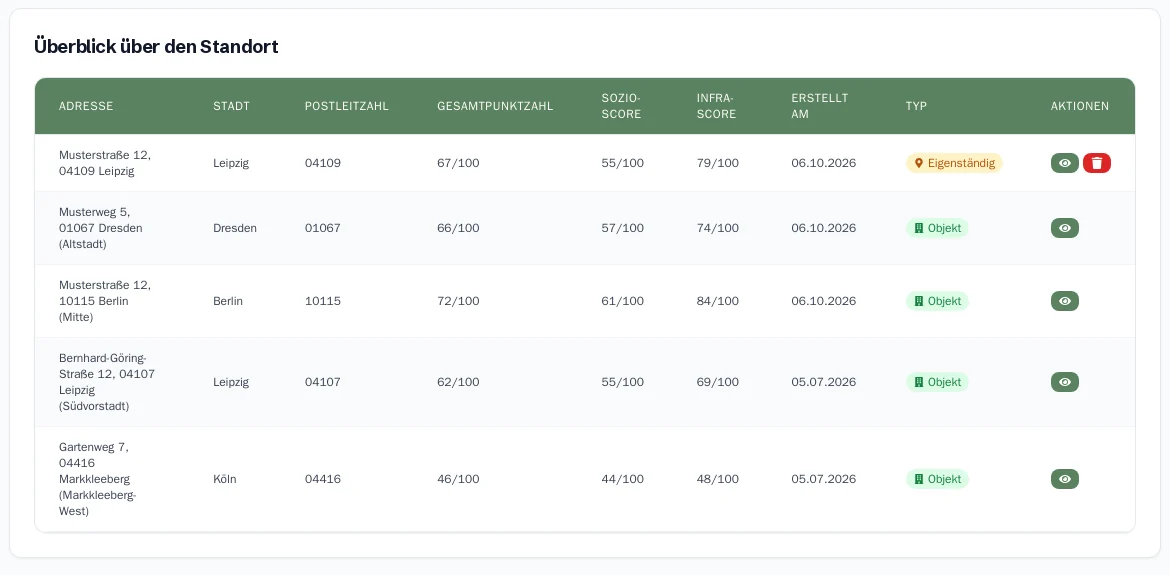Viewport: 1170px width, 575px height.
Task: Select address Musterstraße 12, 10115 Berlin (Mitte)
Action: point(105,301)
